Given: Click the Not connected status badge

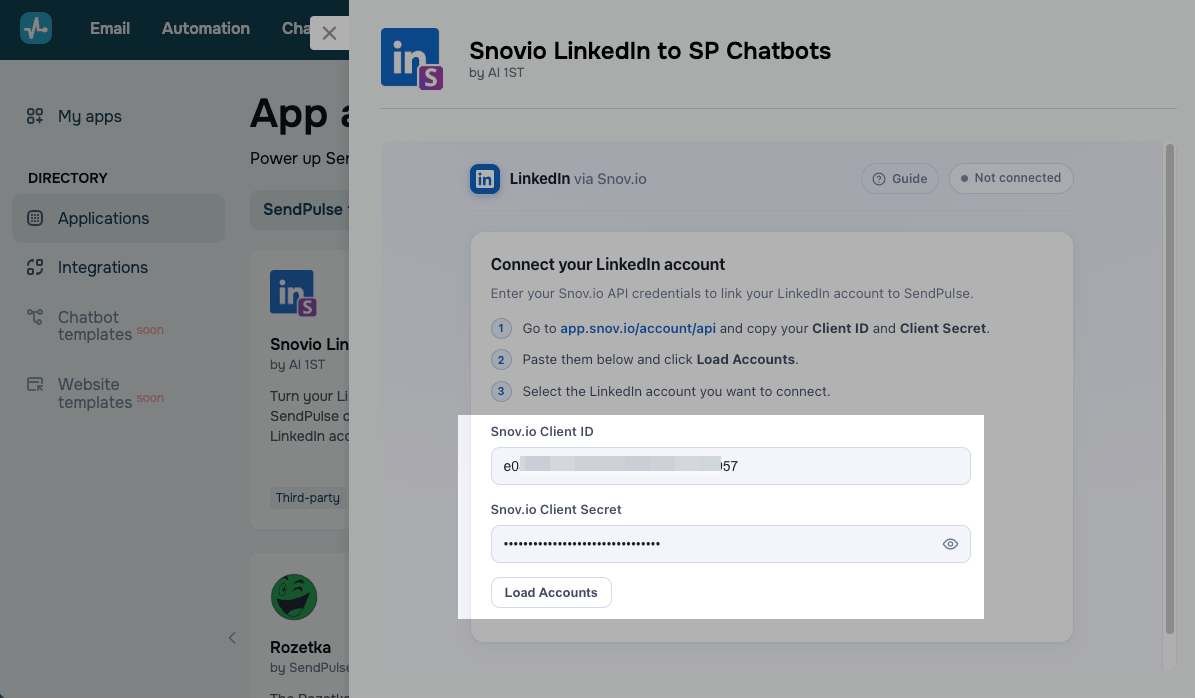Looking at the screenshot, I should click(1011, 178).
